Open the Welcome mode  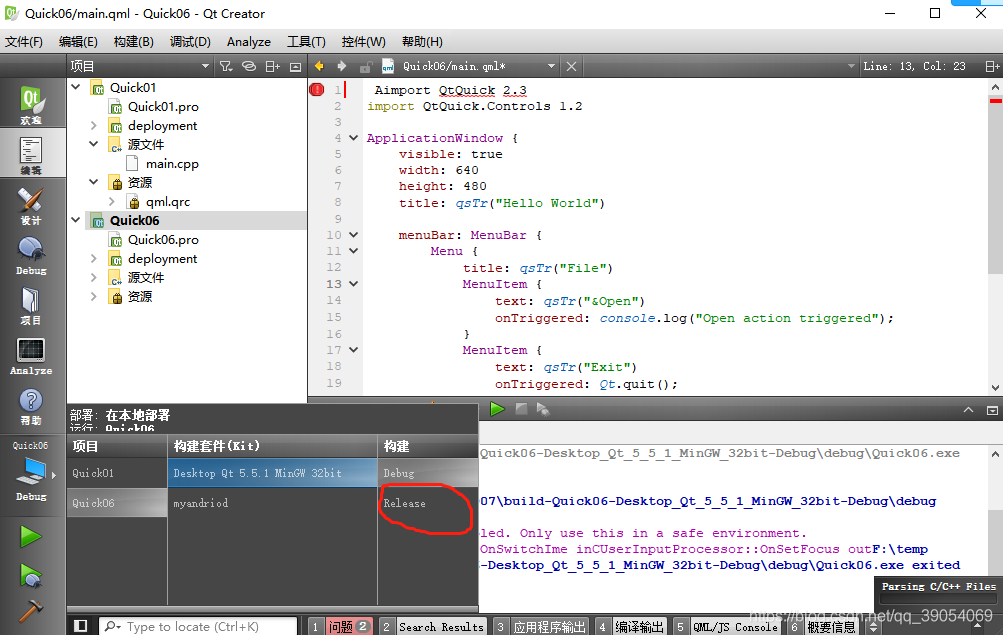(x=31, y=104)
